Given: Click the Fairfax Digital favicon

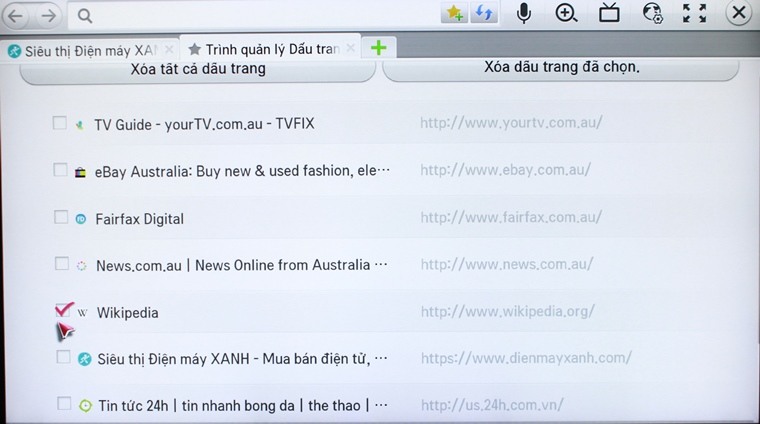Looking at the screenshot, I should 80,219.
